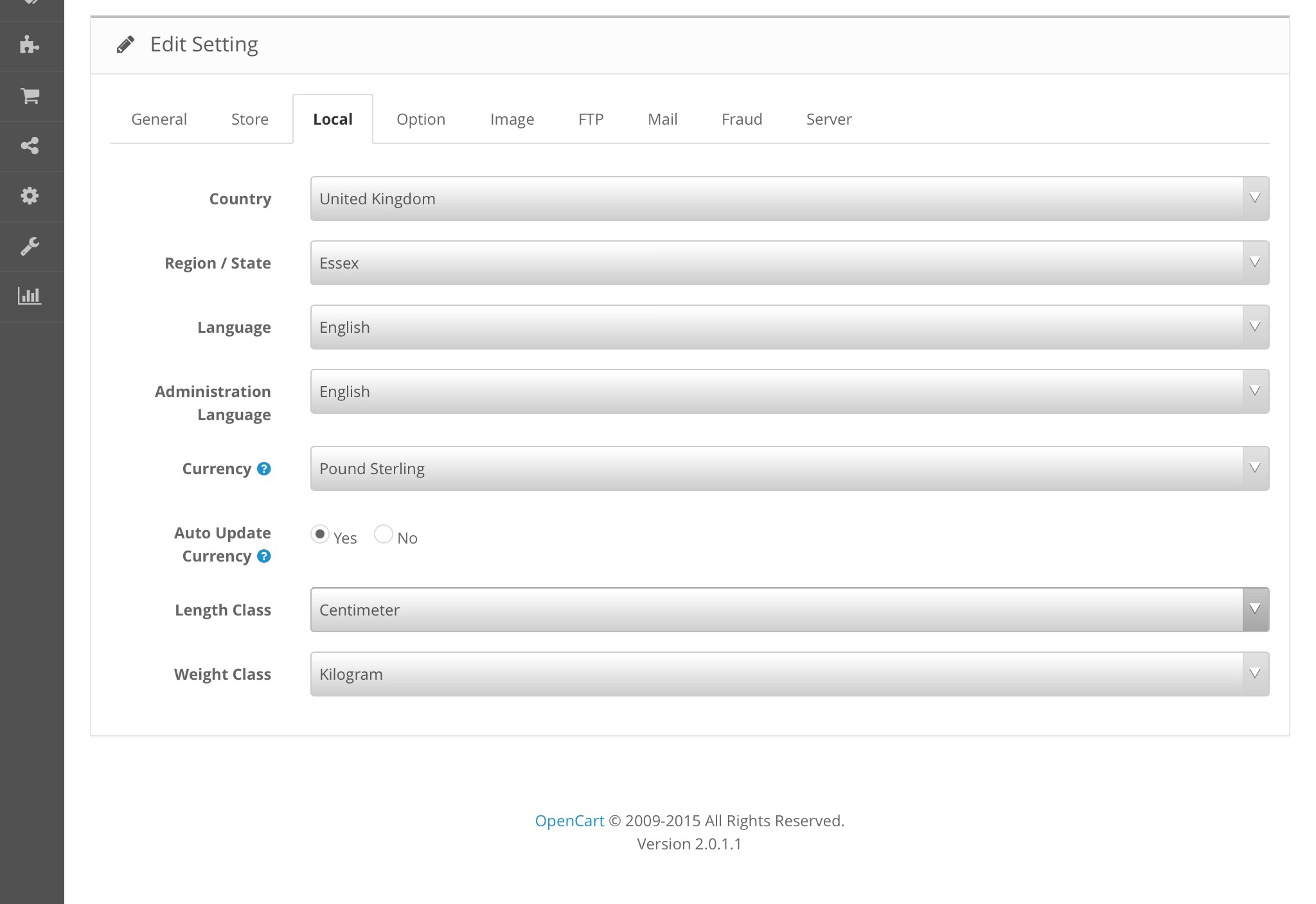This screenshot has height=904, width=1316.
Task: Switch to the Option tab
Action: (421, 120)
